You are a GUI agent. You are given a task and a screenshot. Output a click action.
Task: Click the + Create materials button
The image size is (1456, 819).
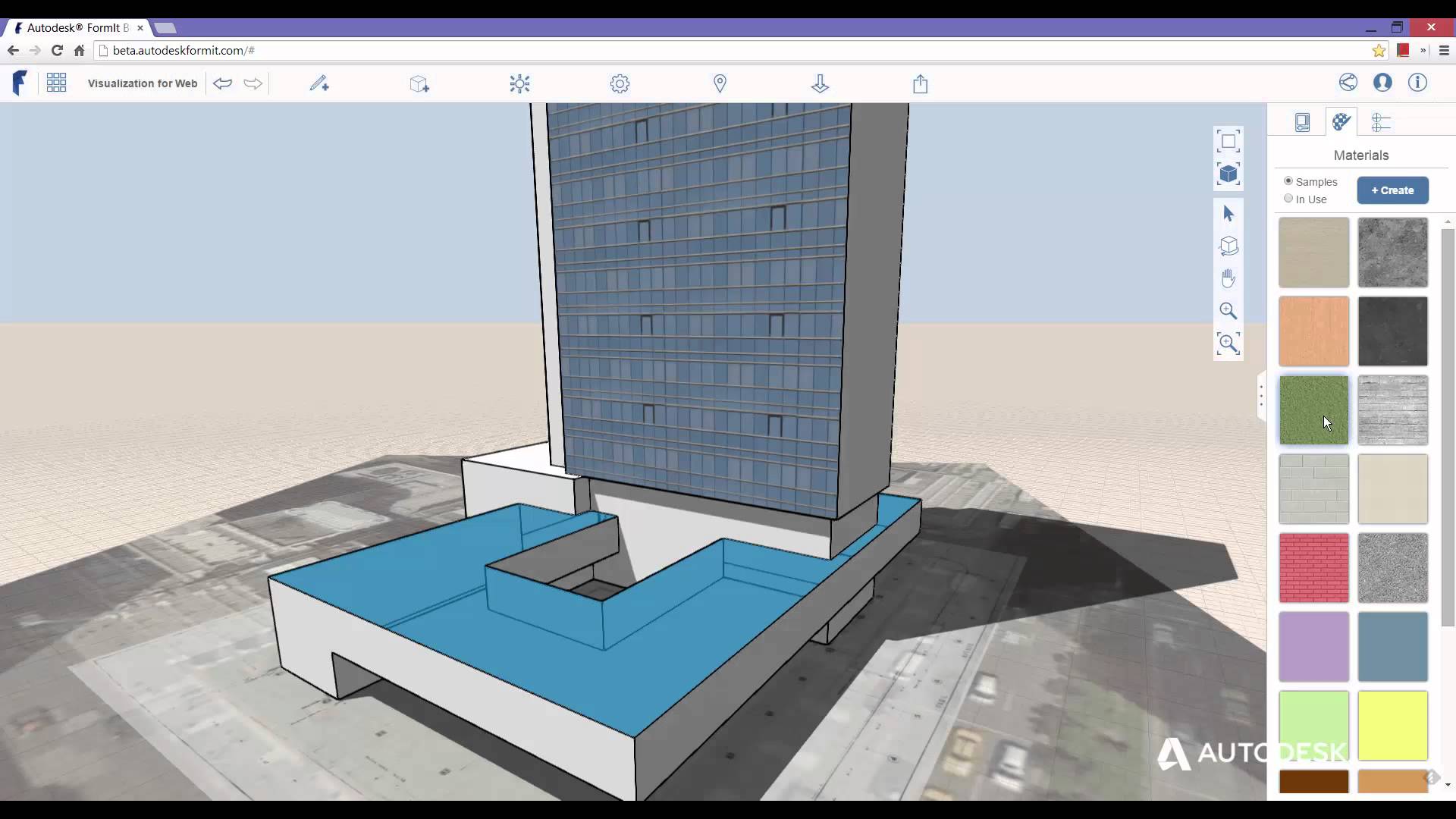(x=1392, y=190)
